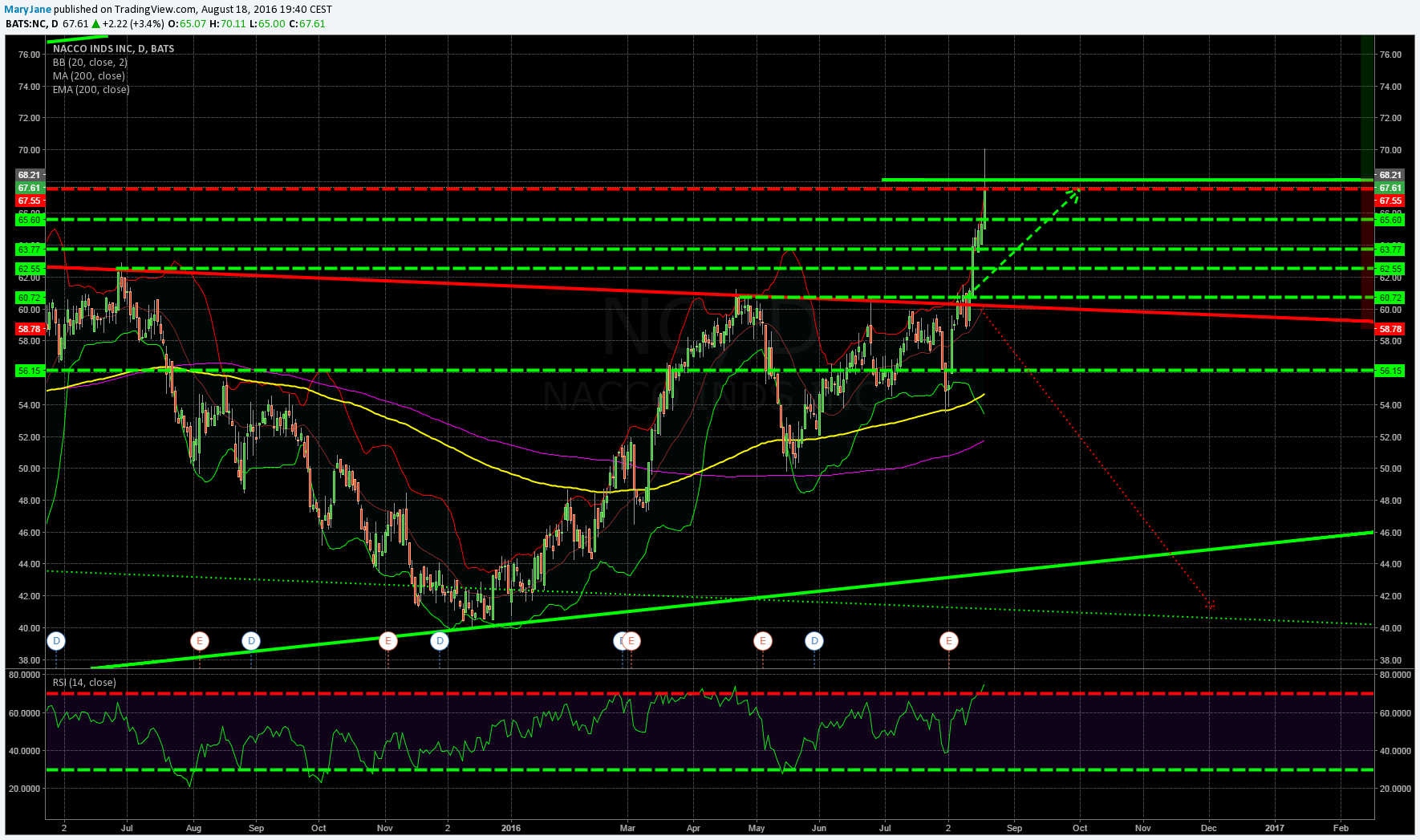The height and width of the screenshot is (840, 1420).
Task: Click the 80.0000 RSI tick on the right axis
Action: [1395, 675]
